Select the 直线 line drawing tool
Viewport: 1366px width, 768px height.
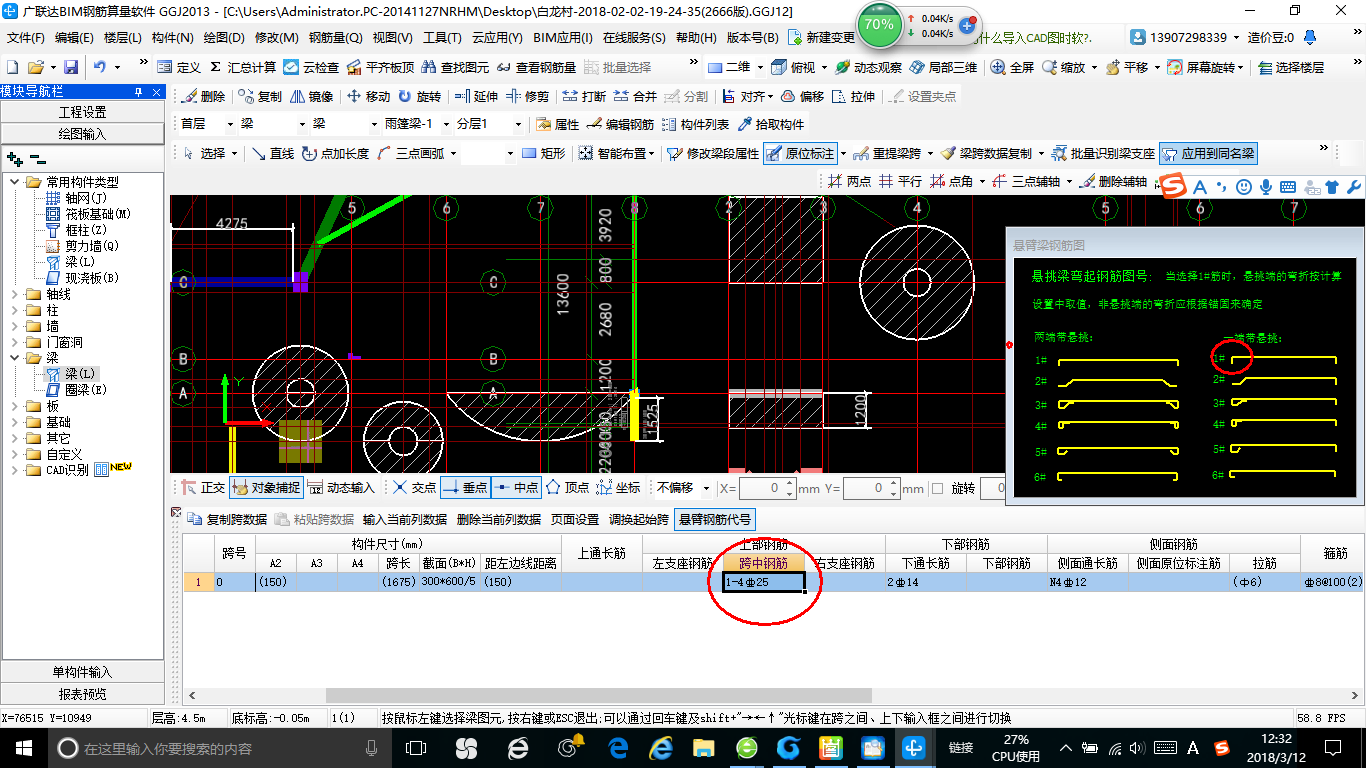(273, 153)
